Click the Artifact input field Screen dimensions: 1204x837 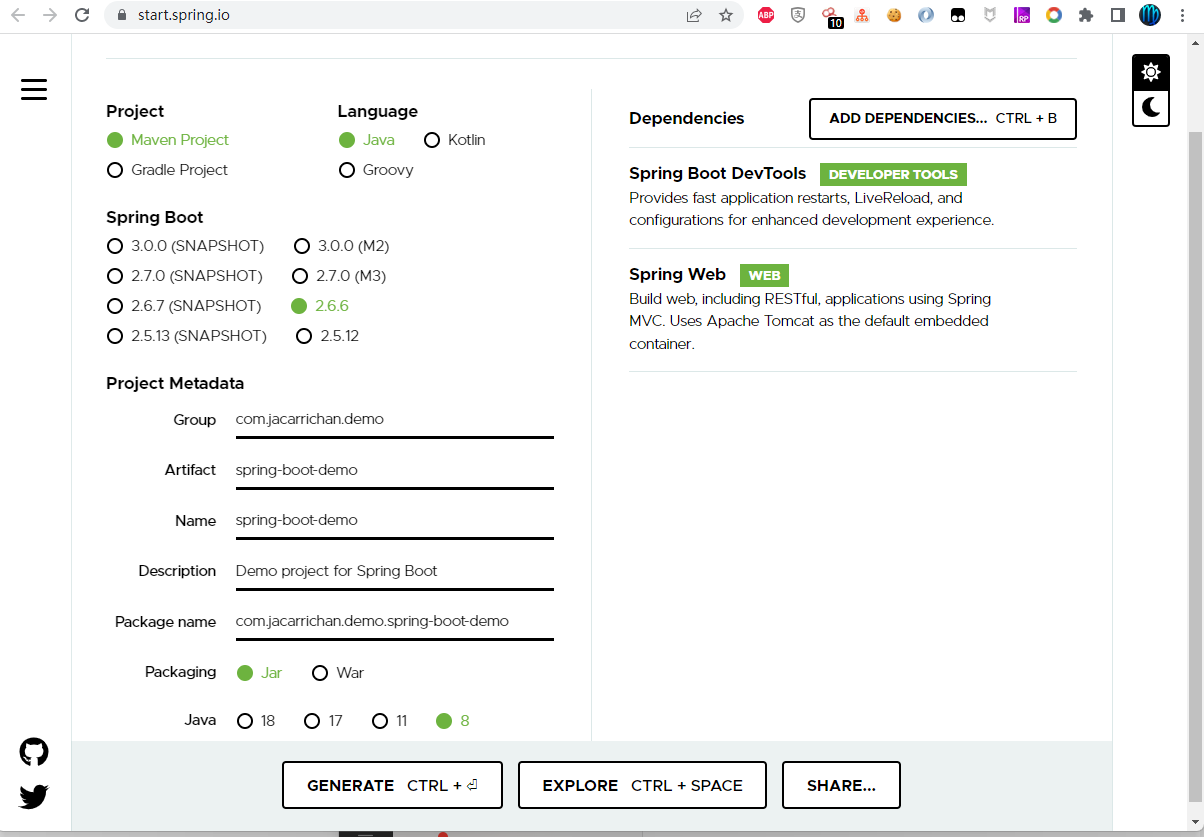pyautogui.click(x=394, y=470)
